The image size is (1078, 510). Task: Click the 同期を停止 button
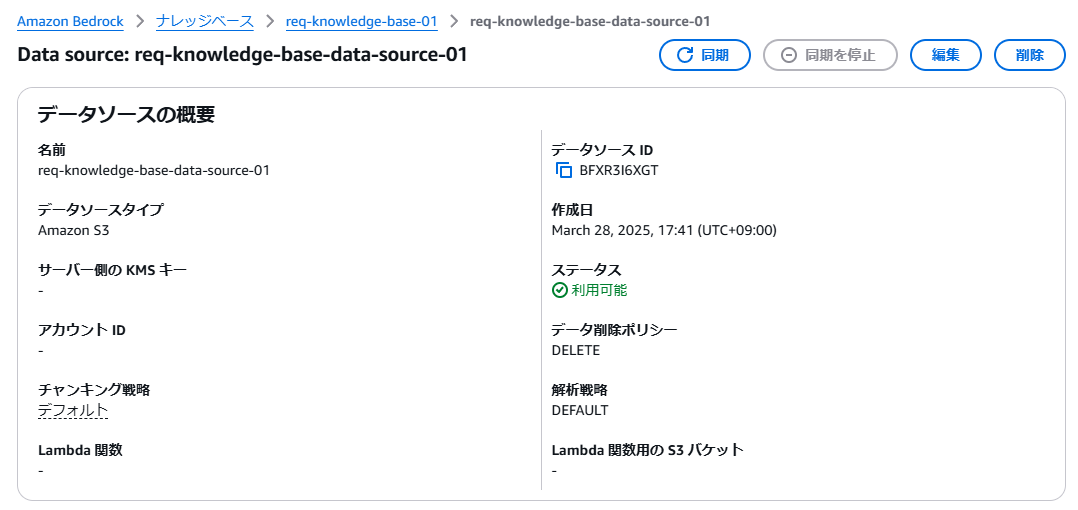830,55
